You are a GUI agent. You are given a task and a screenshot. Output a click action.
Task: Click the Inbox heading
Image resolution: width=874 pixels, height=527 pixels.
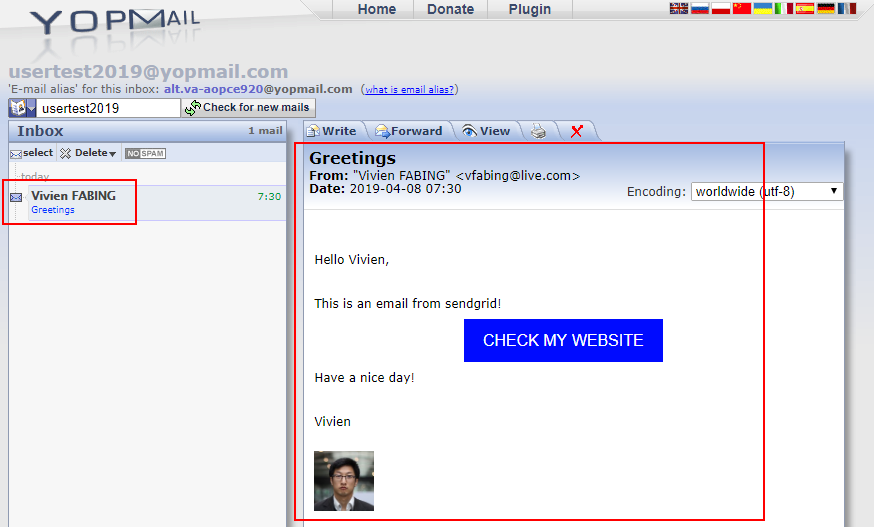click(x=40, y=131)
